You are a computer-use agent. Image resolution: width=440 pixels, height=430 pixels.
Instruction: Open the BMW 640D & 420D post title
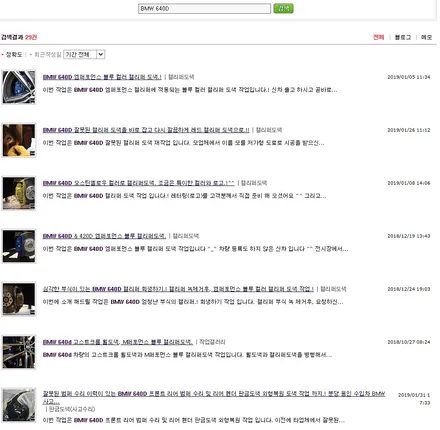104,236
